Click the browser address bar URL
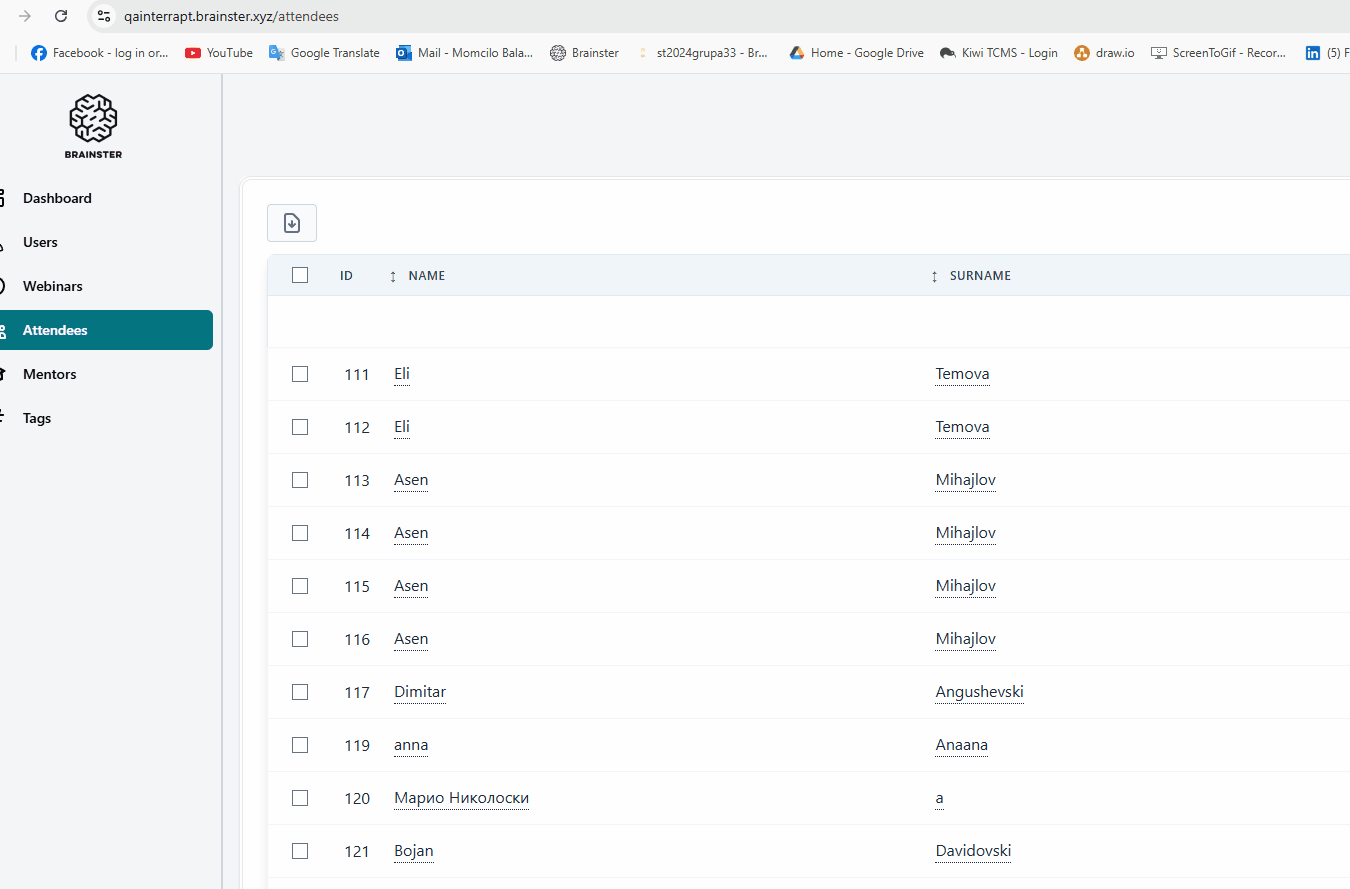This screenshot has height=889, width=1350. coord(231,16)
